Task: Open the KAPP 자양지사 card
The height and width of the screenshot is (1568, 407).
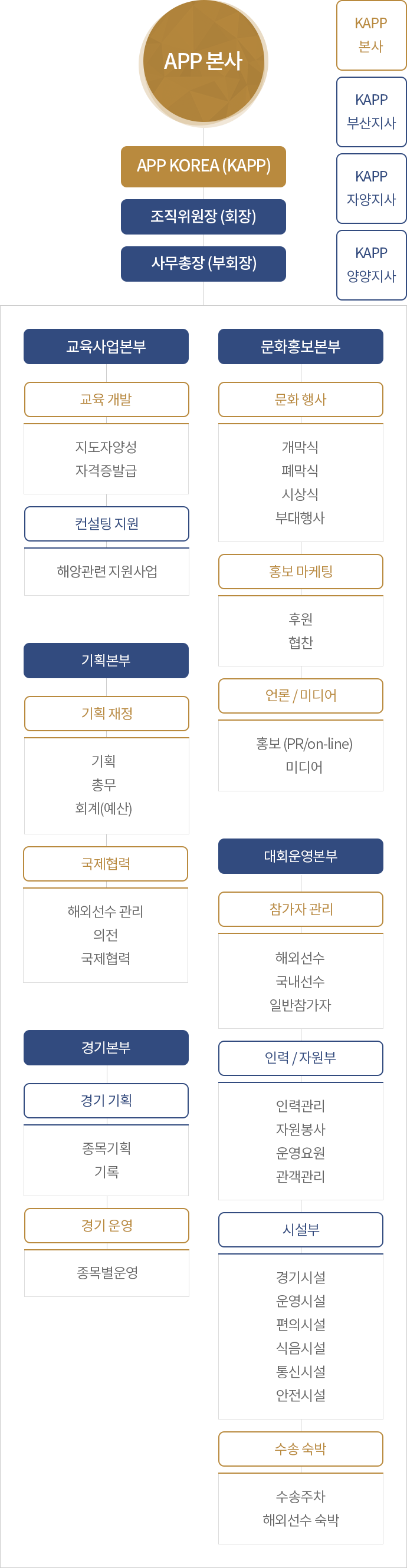Action: click(371, 189)
